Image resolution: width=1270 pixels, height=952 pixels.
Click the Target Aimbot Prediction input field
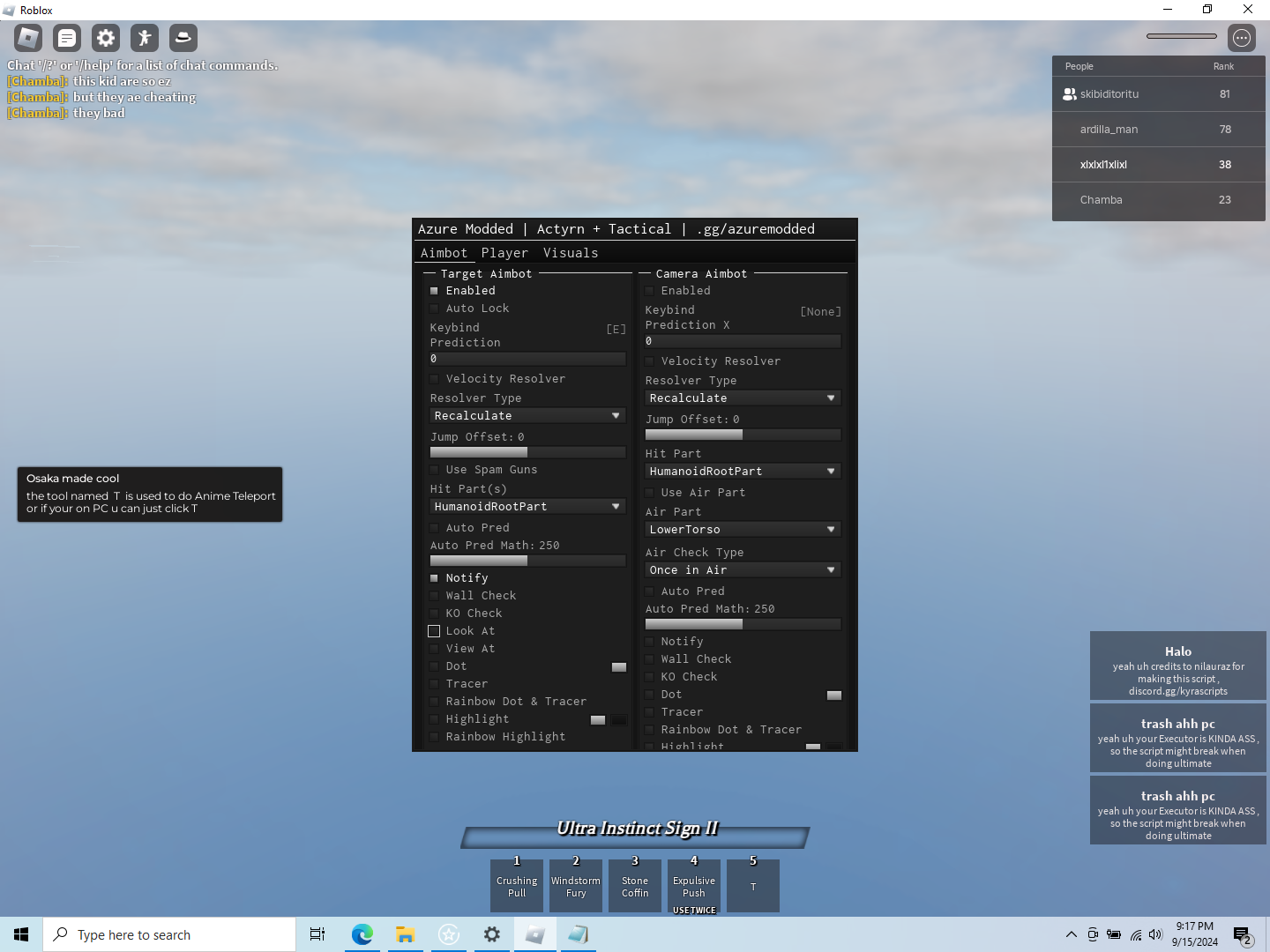[527, 359]
